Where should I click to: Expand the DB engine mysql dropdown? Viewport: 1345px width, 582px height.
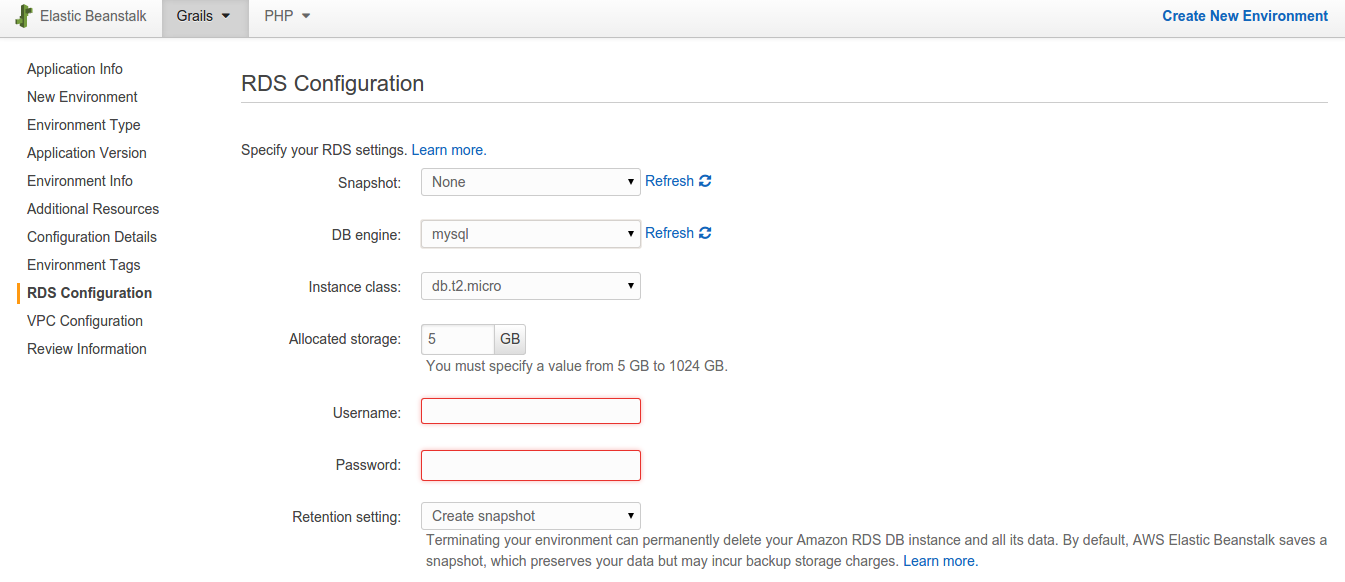531,234
